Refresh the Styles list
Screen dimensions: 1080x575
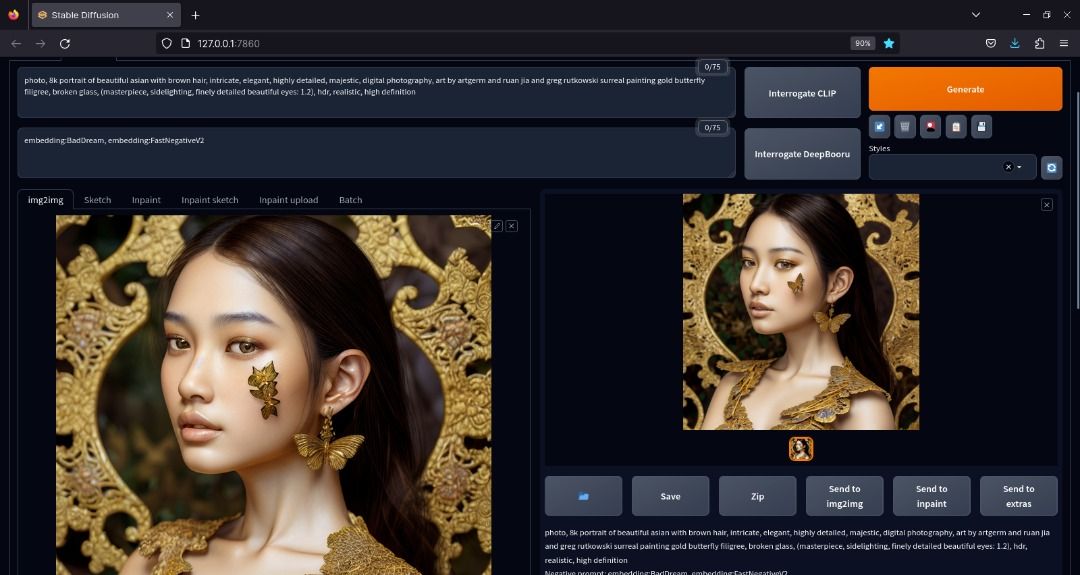tap(1051, 167)
